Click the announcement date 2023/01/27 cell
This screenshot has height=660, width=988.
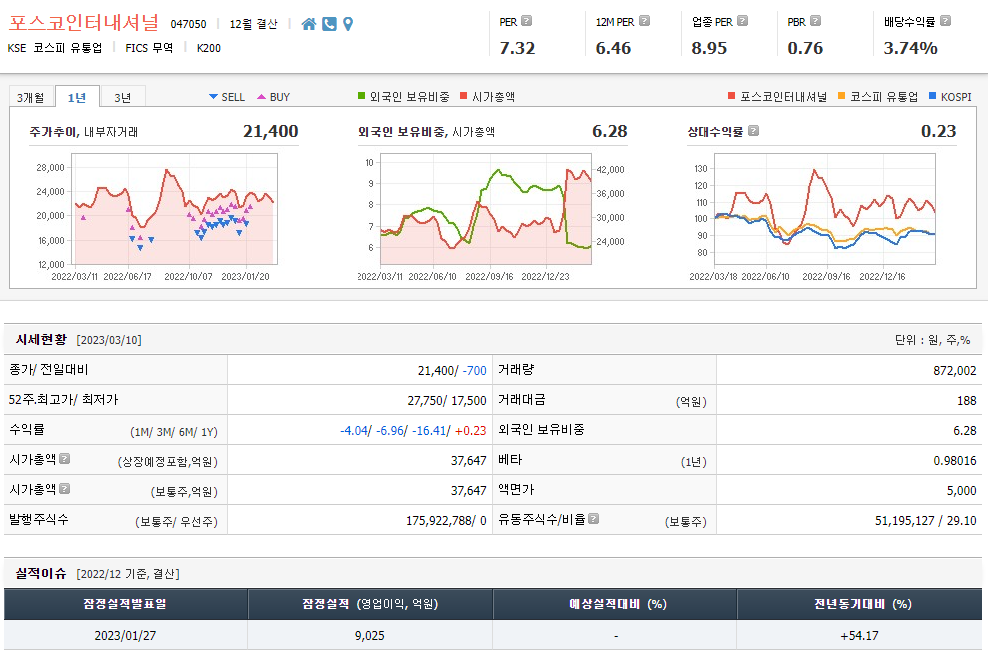(x=125, y=635)
